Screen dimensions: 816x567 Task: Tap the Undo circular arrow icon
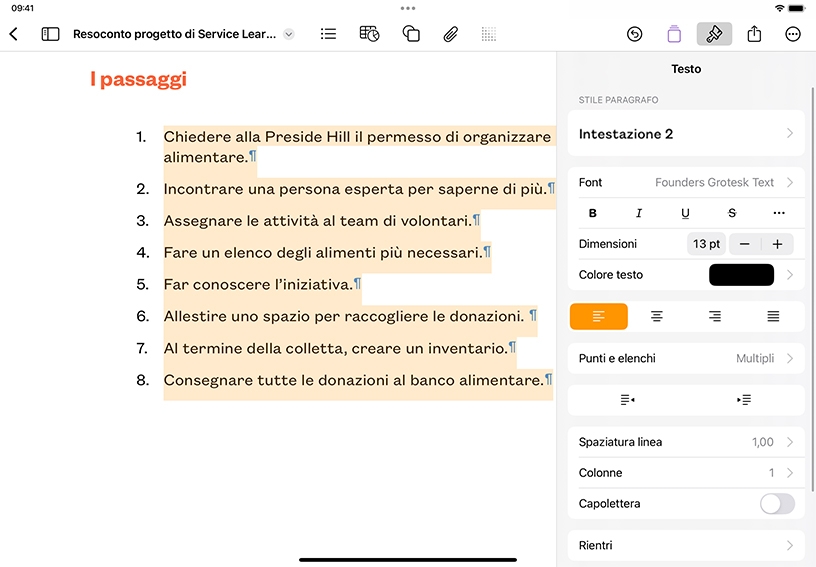coord(634,34)
